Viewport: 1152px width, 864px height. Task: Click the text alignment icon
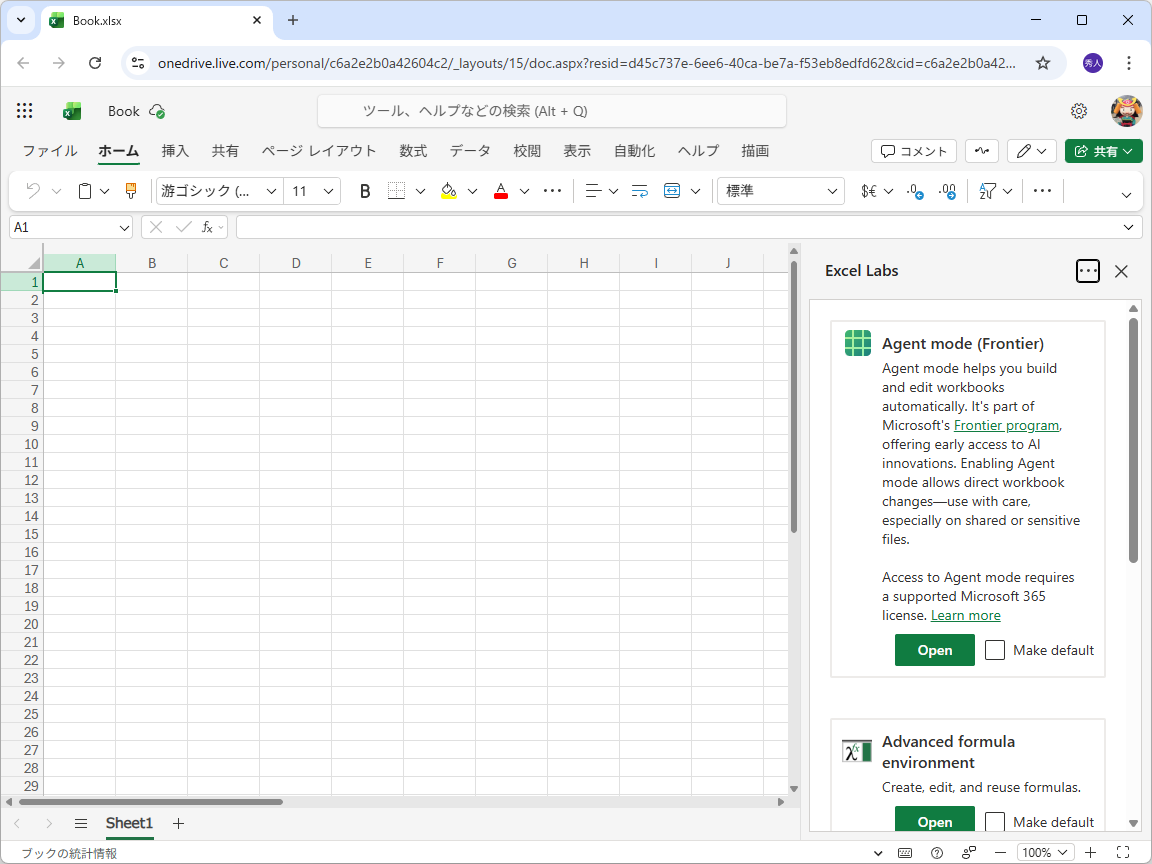(x=593, y=191)
